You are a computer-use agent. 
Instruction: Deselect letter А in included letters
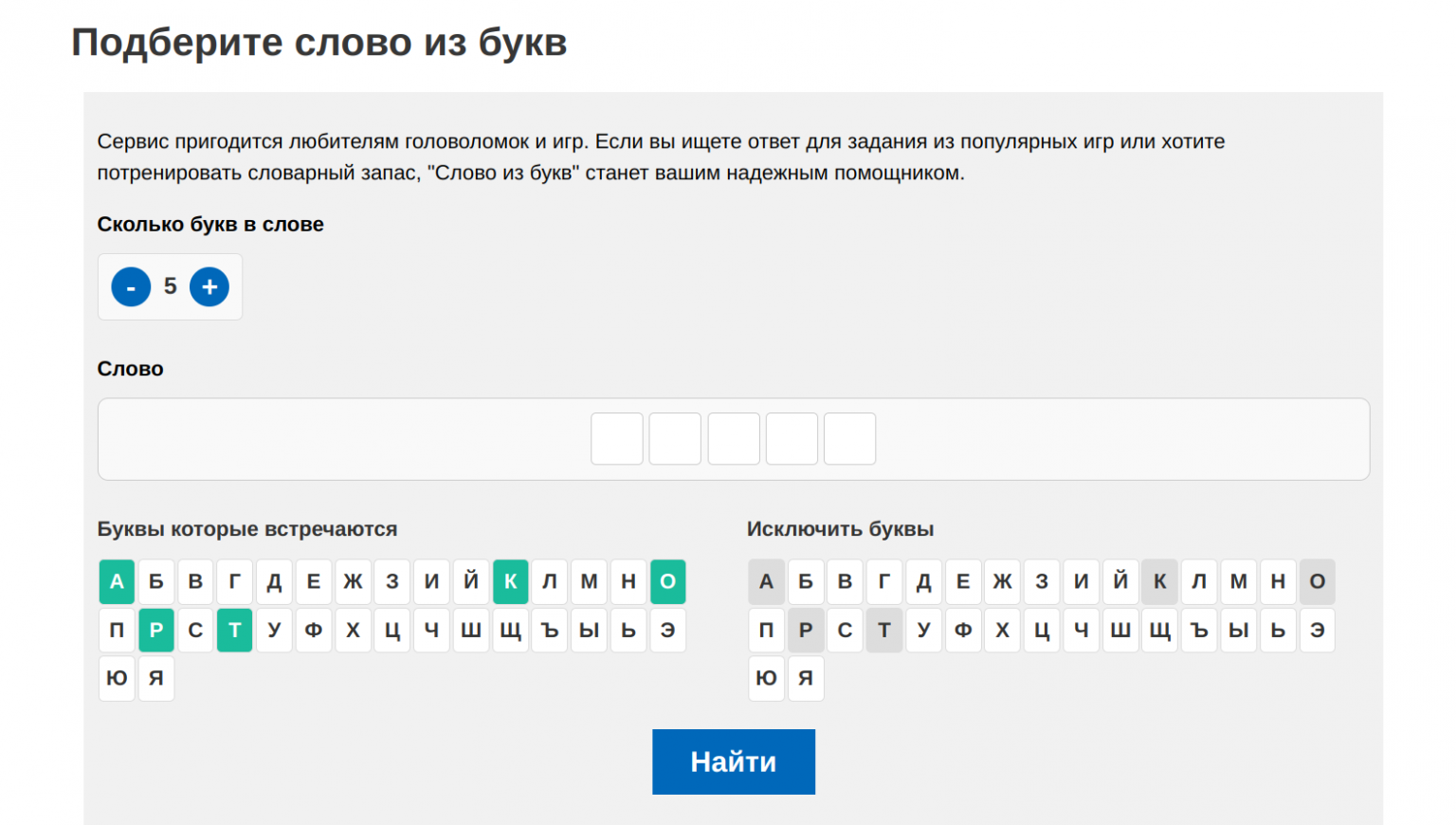coord(117,581)
